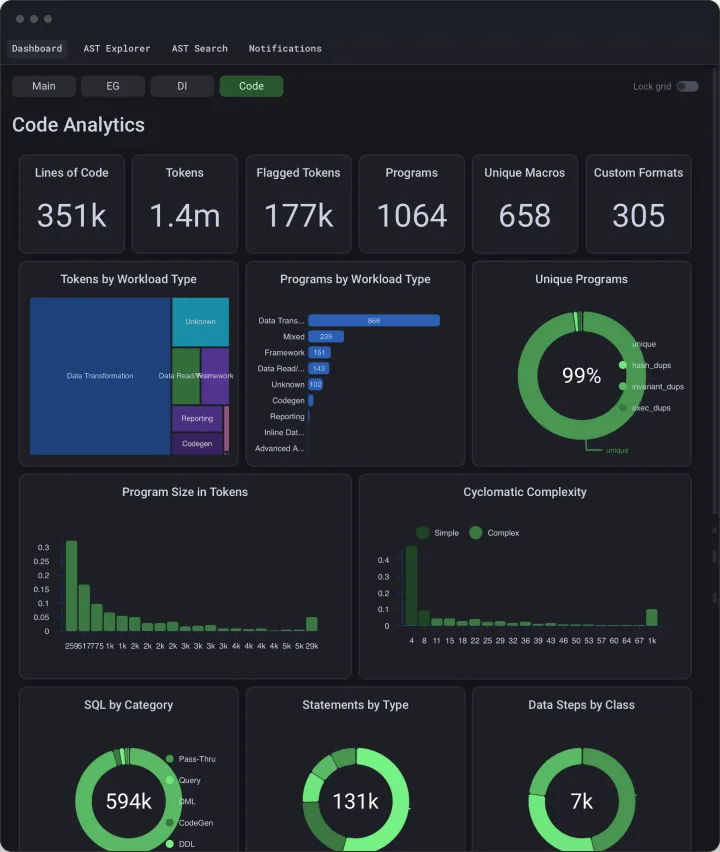Select the EG dashboard button

(112, 86)
